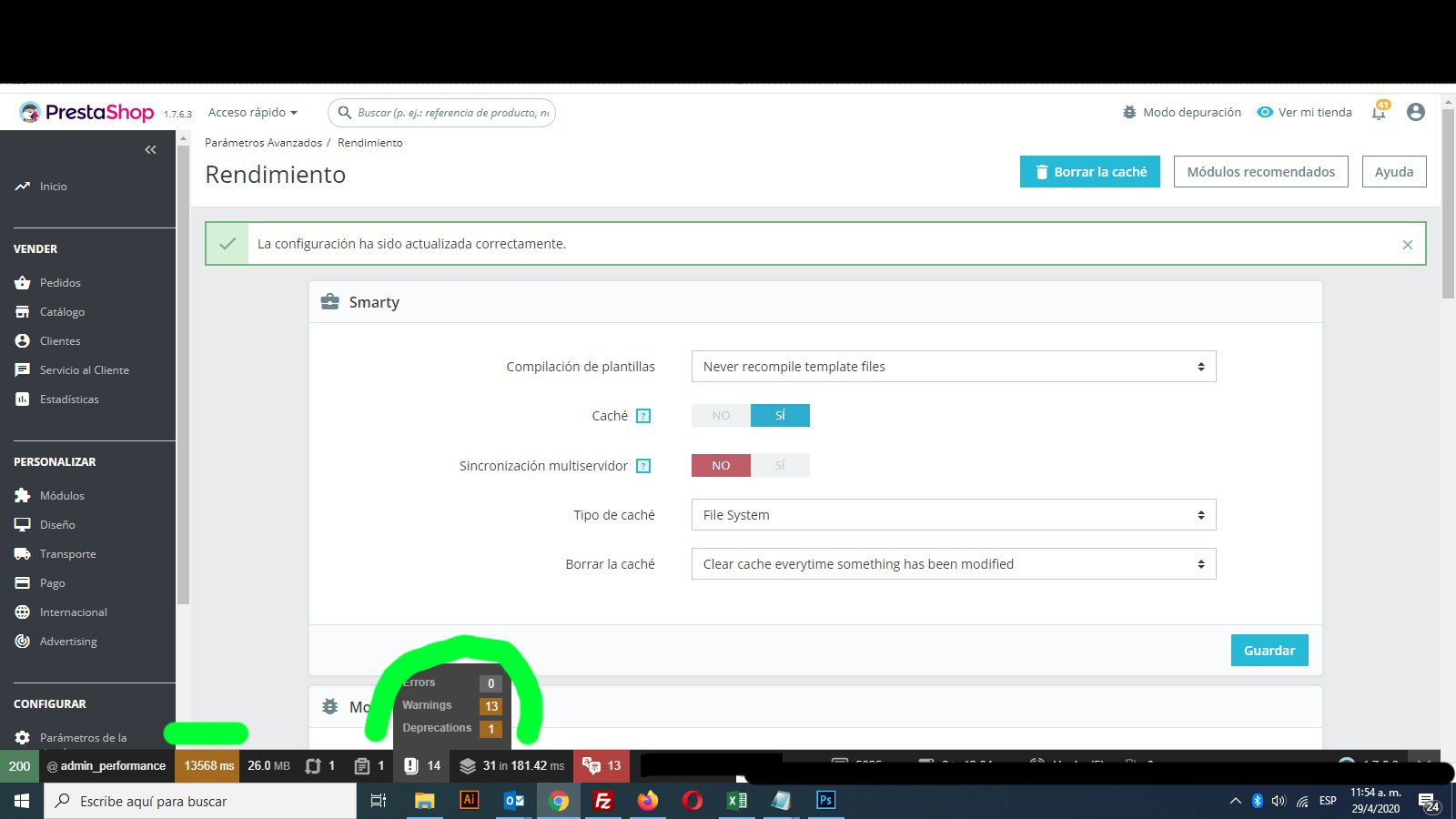
Task: Open File Explorer from the taskbar
Action: (x=424, y=801)
